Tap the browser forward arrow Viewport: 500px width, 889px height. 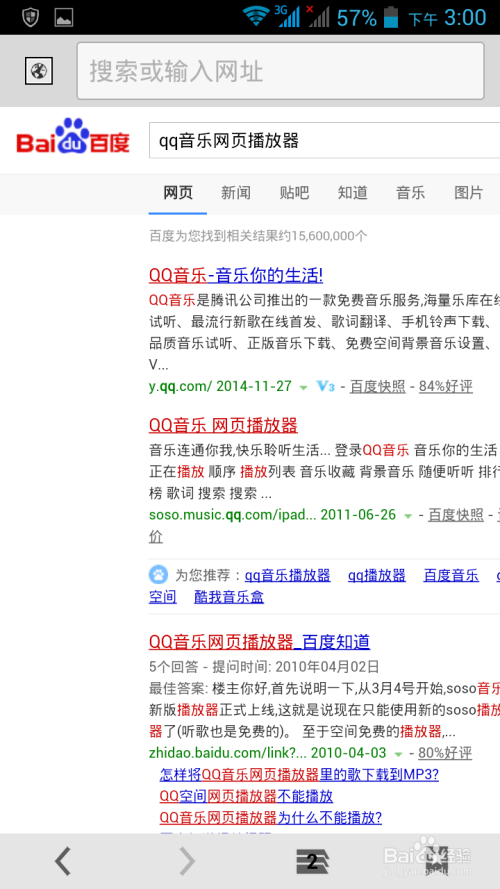(x=187, y=861)
